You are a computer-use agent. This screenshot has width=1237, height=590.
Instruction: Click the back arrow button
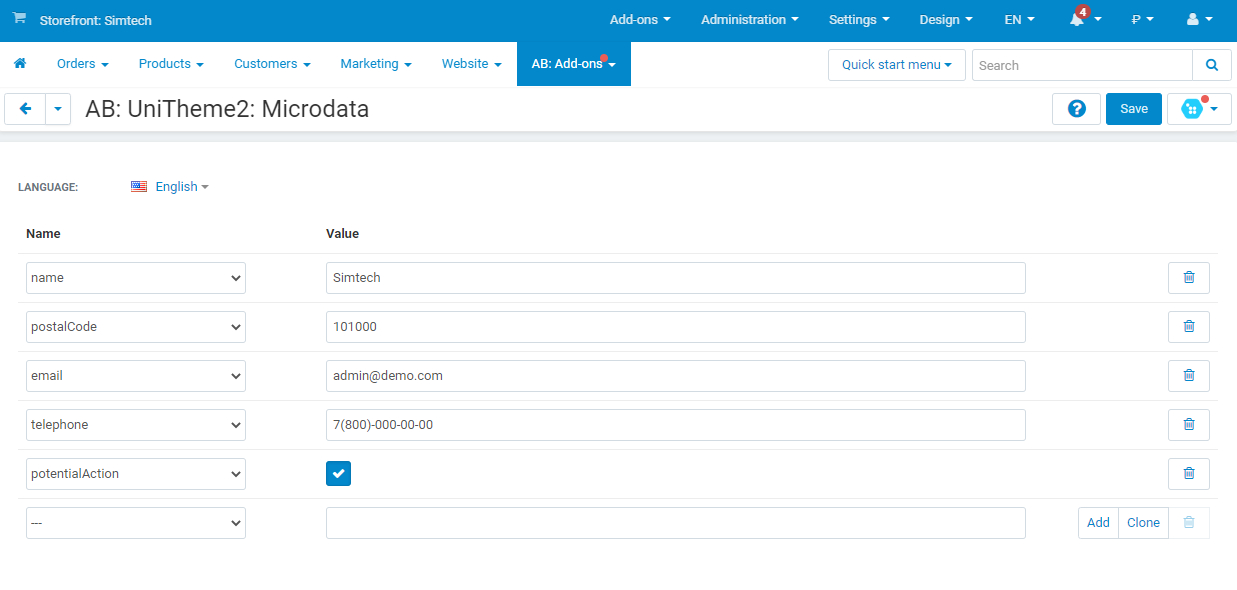(x=25, y=109)
